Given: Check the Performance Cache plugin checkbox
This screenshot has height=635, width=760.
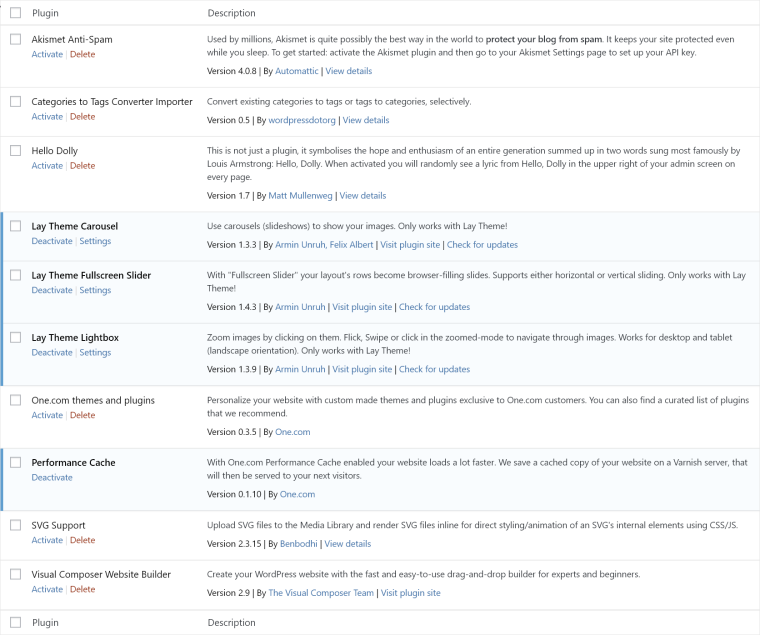Looking at the screenshot, I should point(15,463).
